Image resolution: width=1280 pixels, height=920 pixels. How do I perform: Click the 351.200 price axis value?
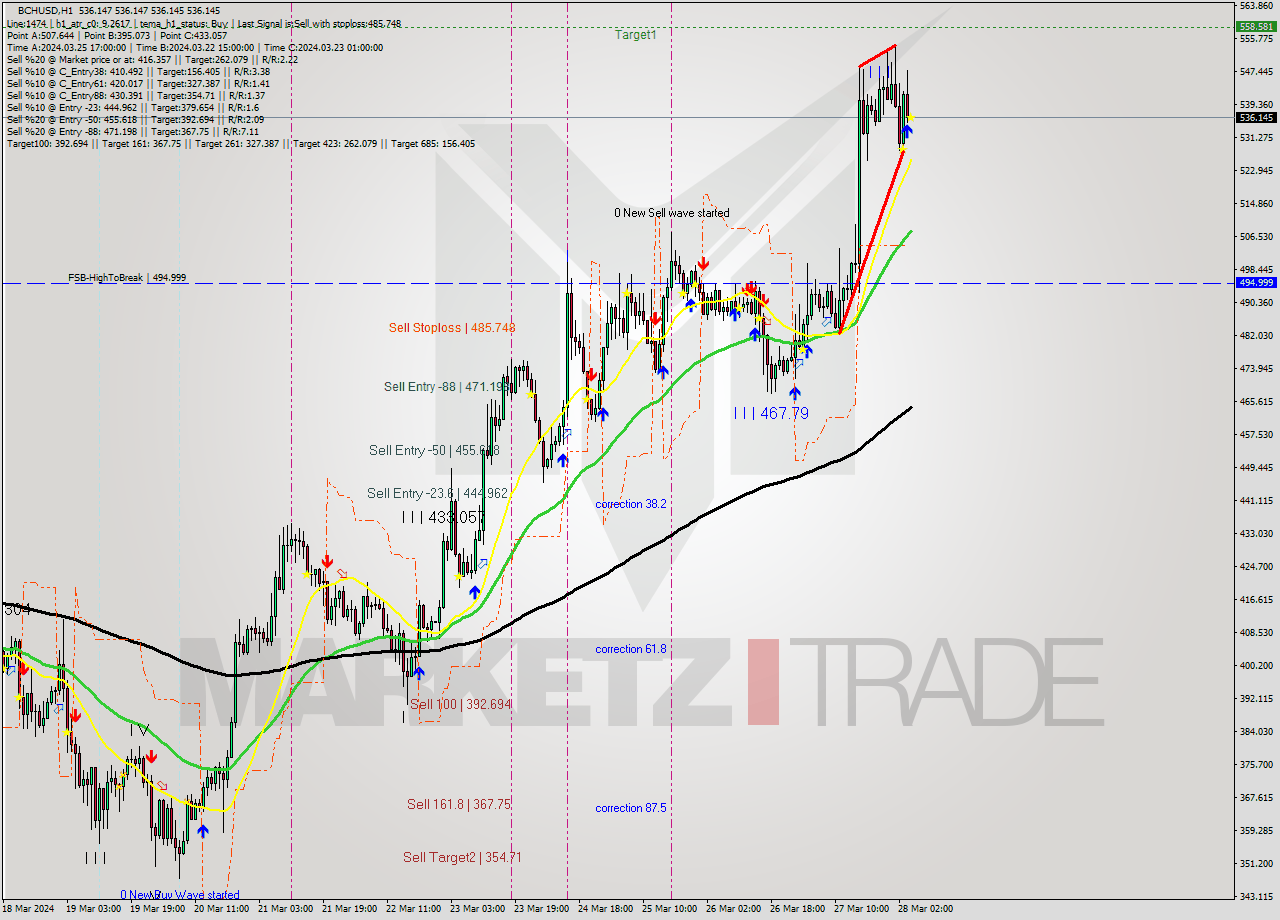(x=1256, y=863)
